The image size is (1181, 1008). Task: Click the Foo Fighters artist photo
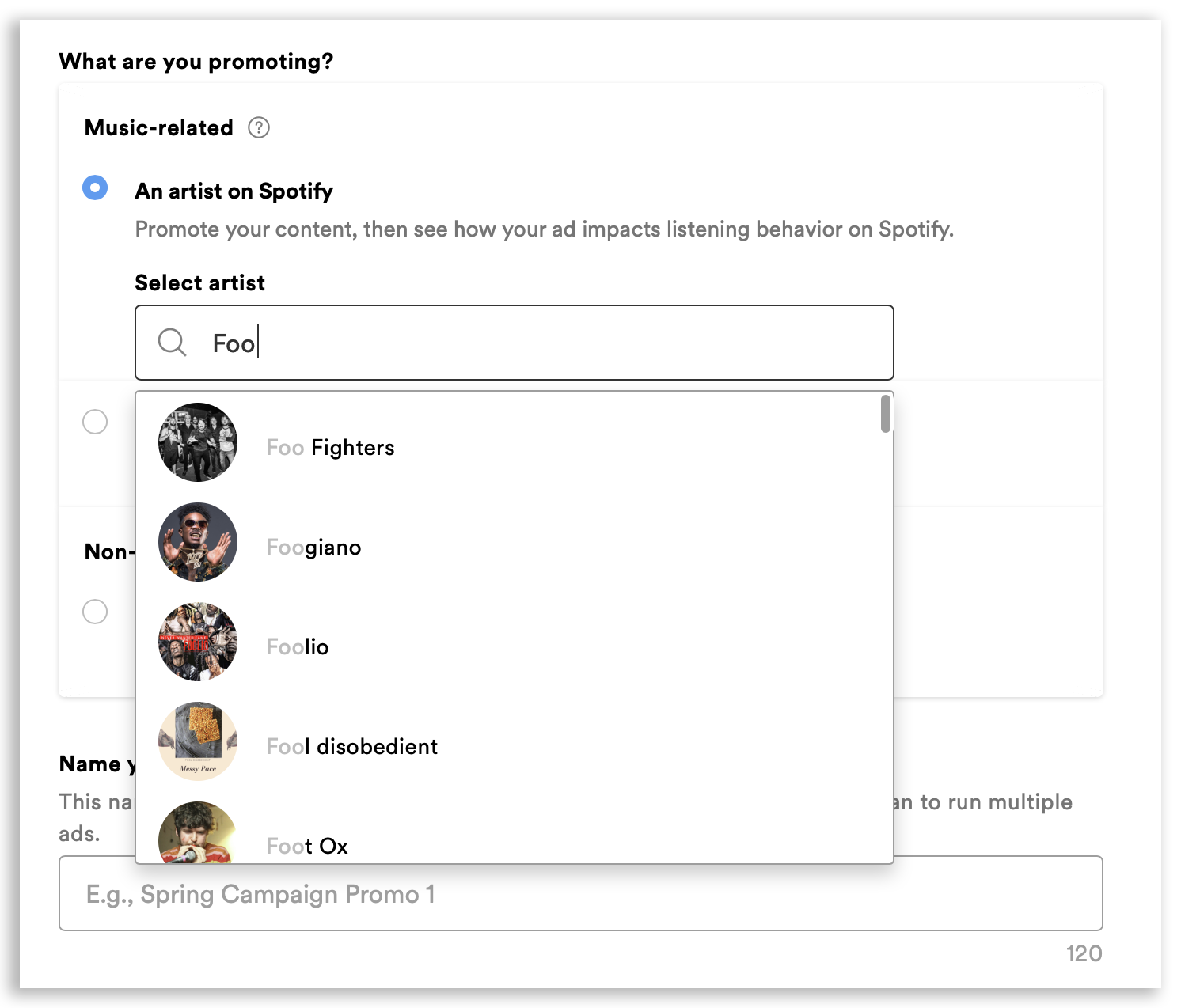[198, 442]
